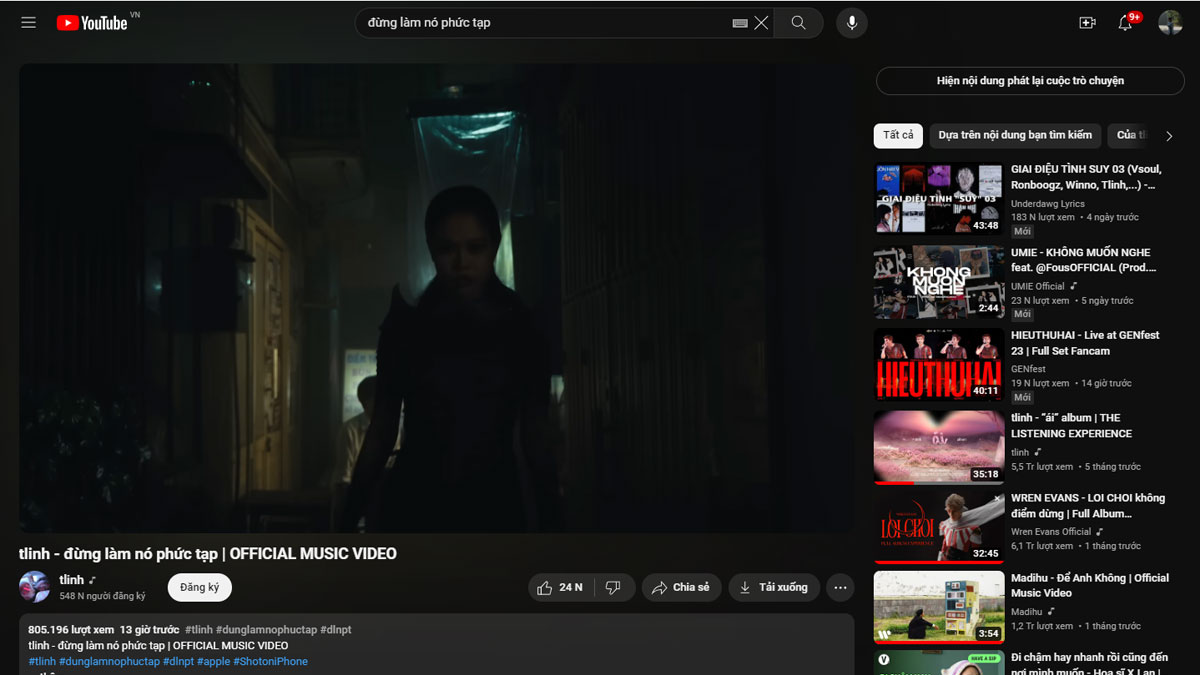Clear the search query text
Screen dimensions: 1200x675
pos(762,23)
